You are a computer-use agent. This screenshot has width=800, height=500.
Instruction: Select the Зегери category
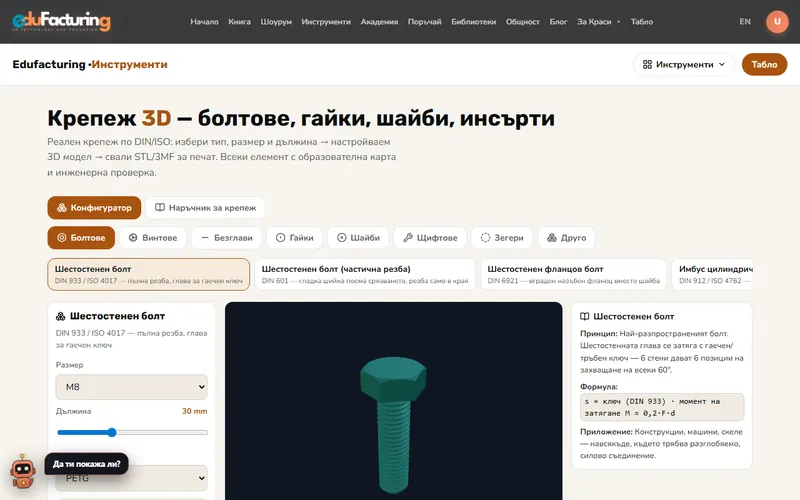502,238
